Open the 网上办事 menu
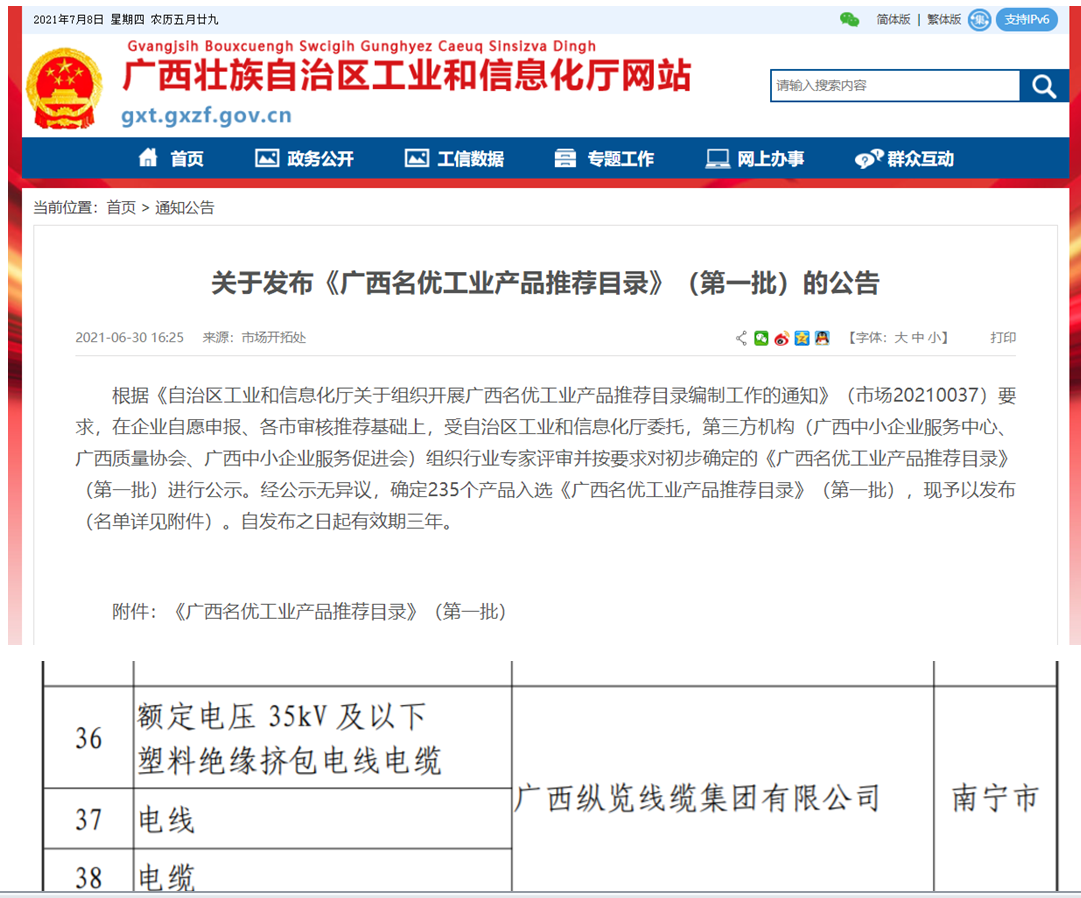 [755, 158]
